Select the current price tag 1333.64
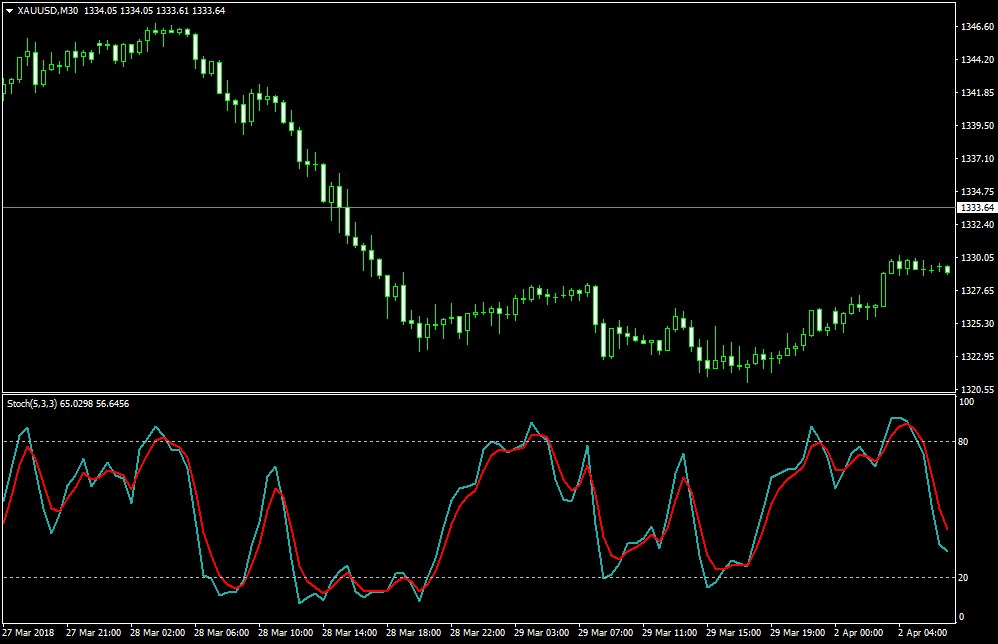This screenshot has height=644, width=998. [975, 208]
